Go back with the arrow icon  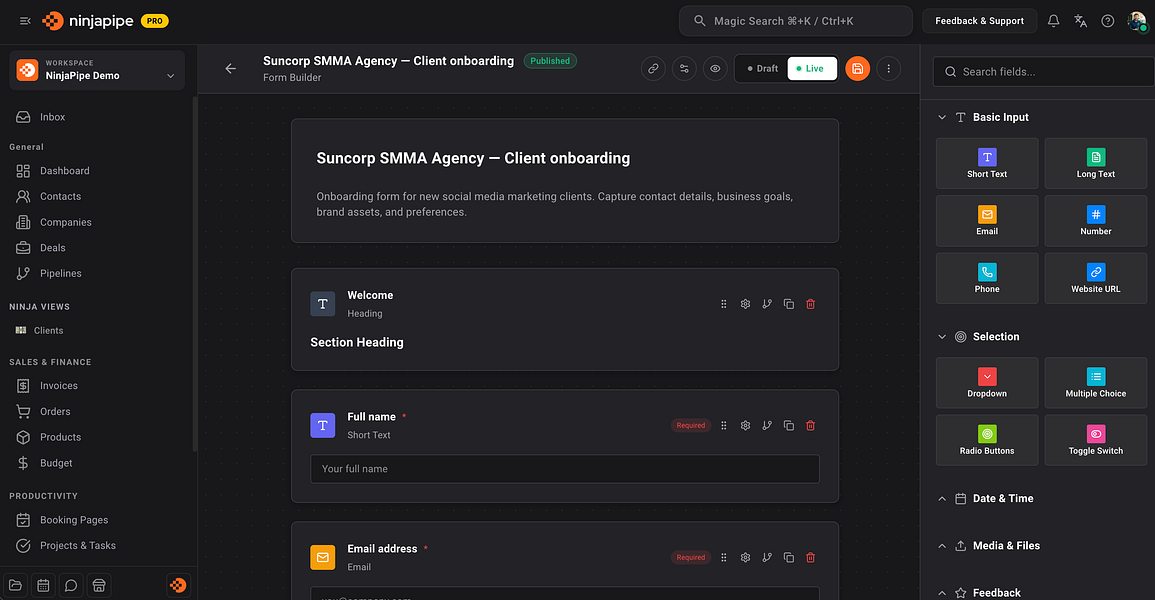tap(231, 68)
